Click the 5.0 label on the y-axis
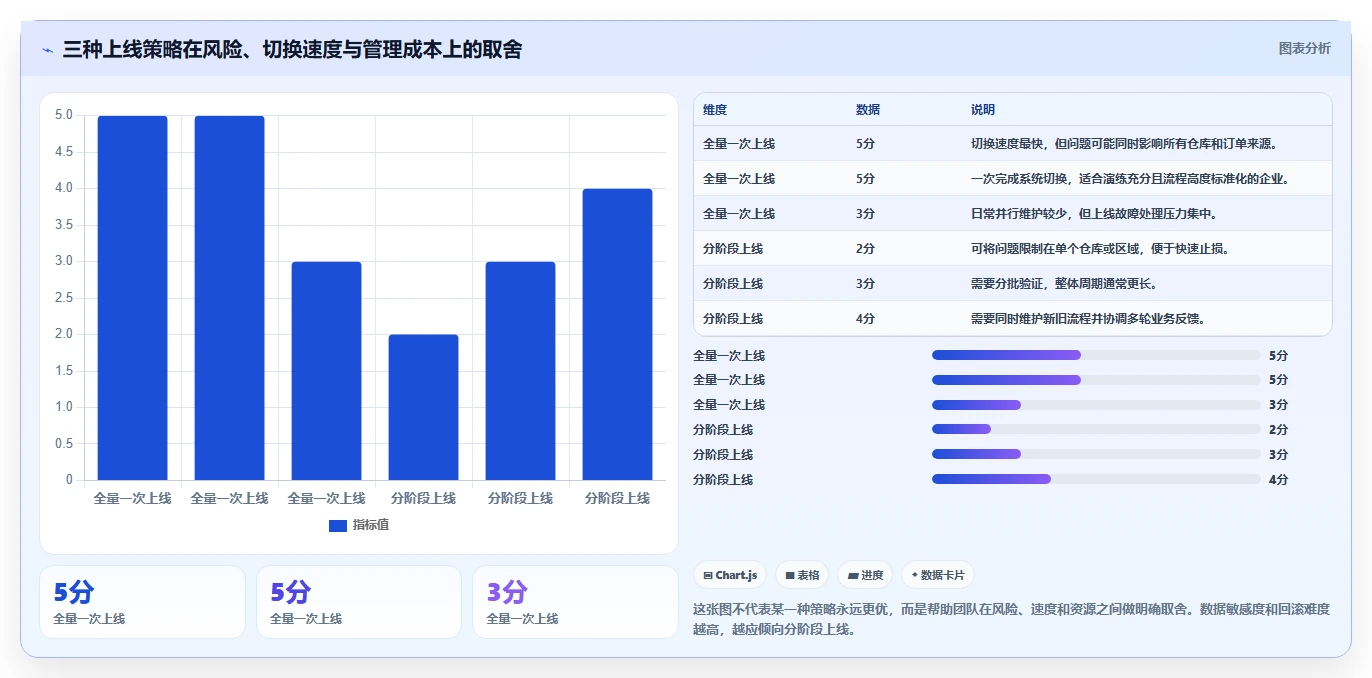 click(63, 115)
